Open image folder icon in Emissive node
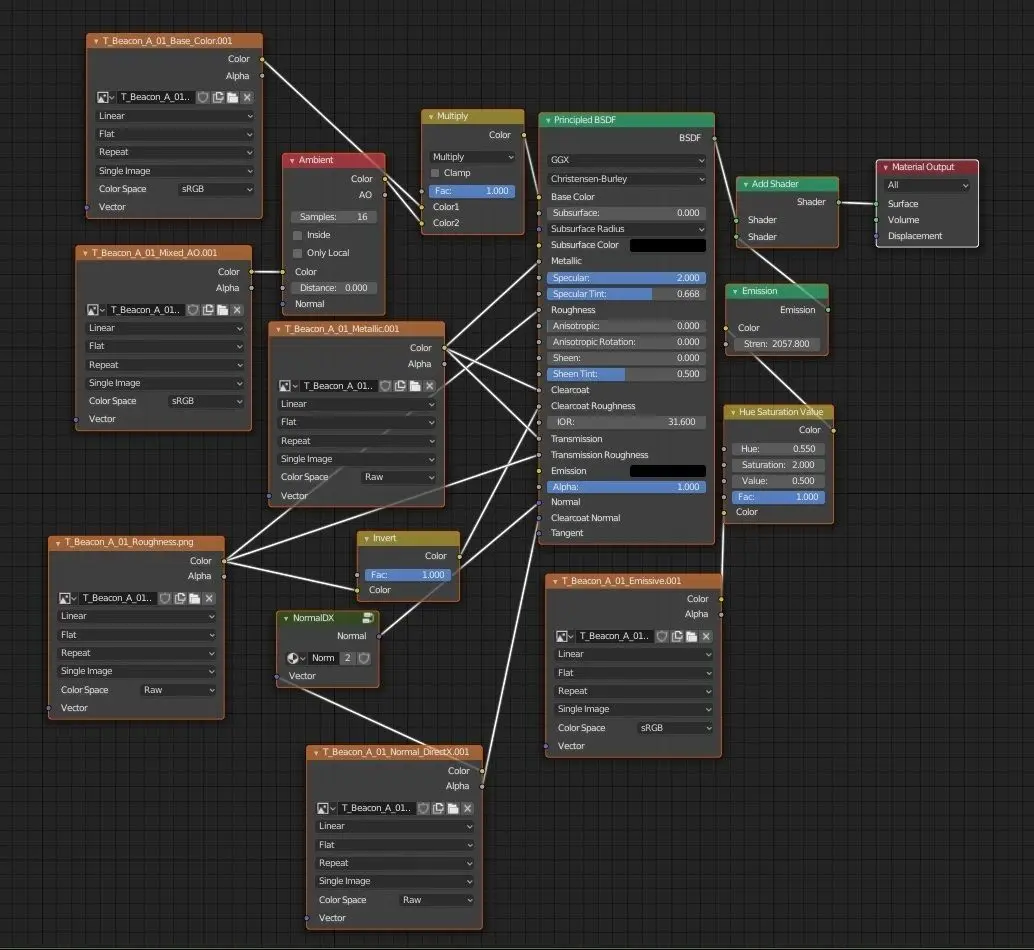 pyautogui.click(x=692, y=636)
